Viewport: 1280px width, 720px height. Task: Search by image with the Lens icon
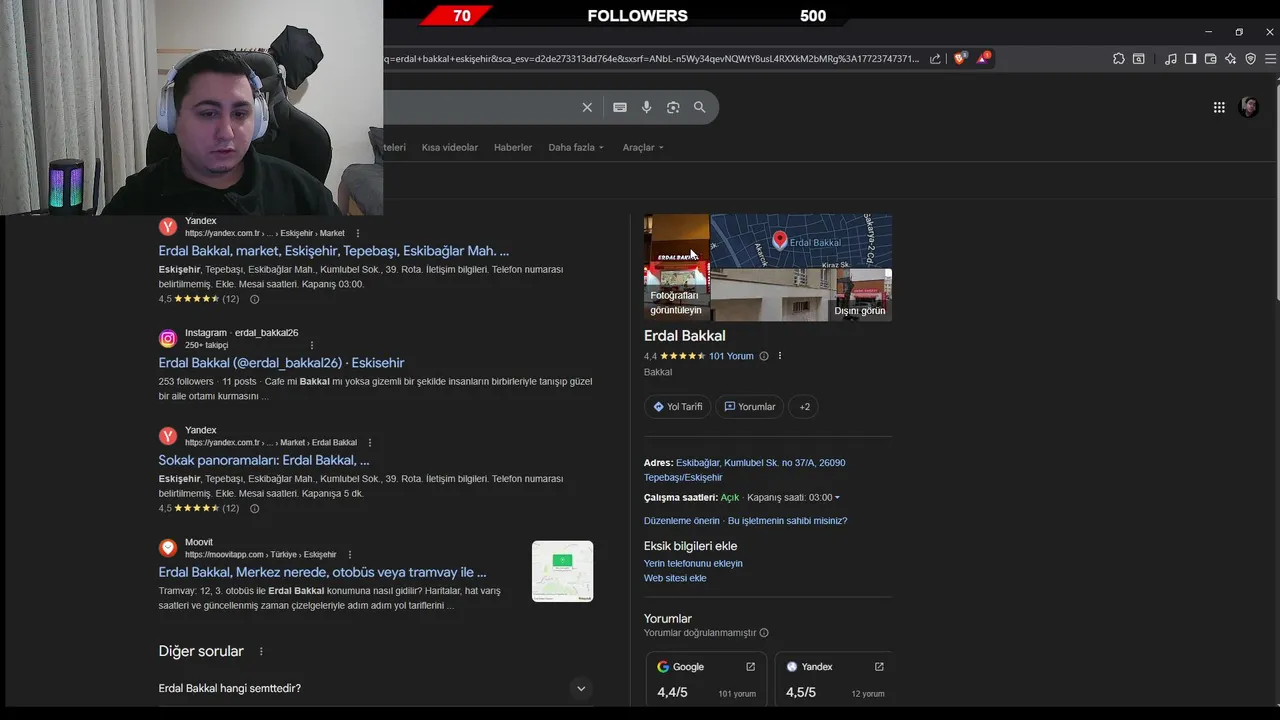coord(673,107)
